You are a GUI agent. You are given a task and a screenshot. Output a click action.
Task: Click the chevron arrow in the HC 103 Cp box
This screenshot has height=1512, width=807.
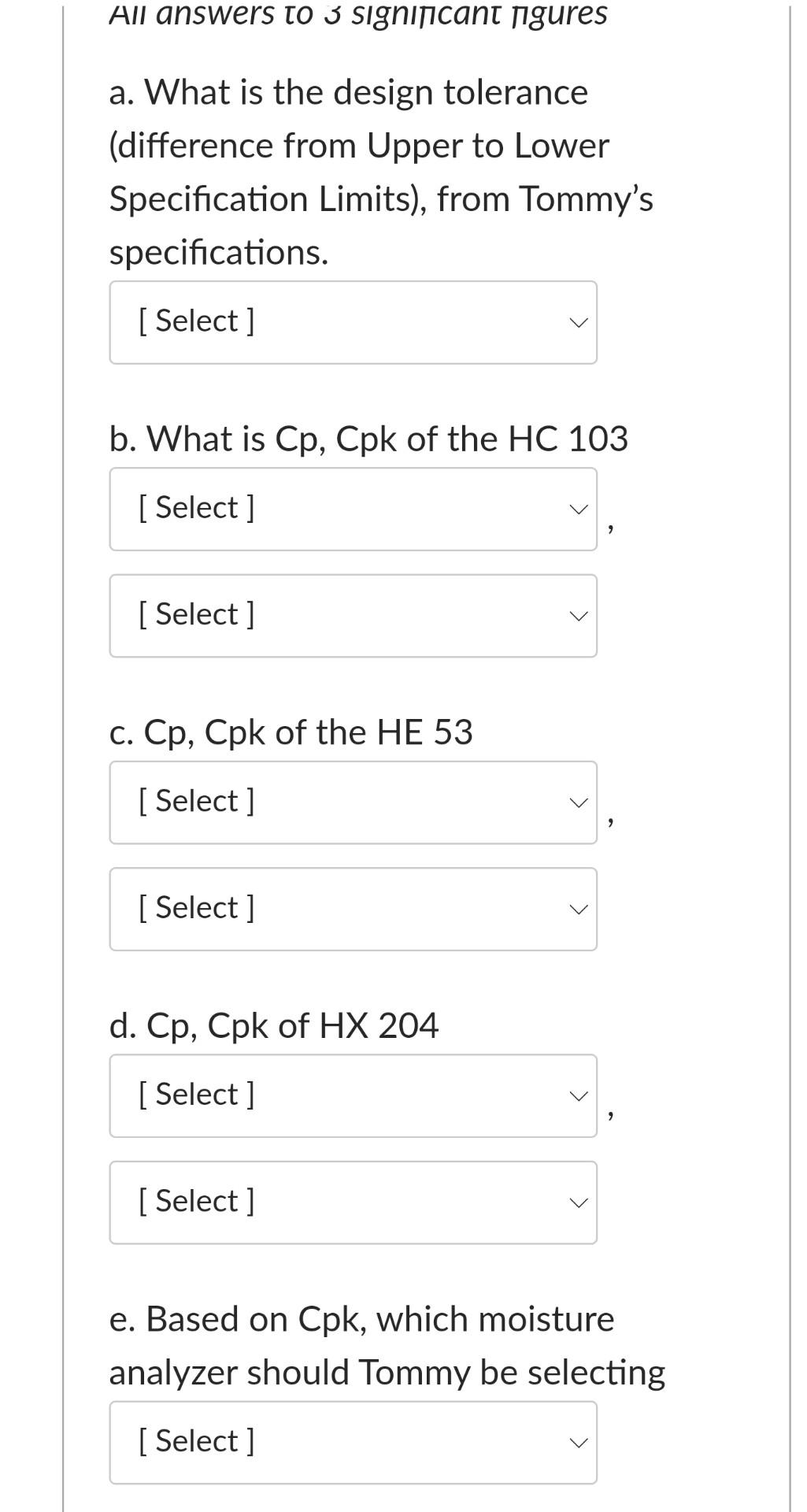click(x=579, y=510)
